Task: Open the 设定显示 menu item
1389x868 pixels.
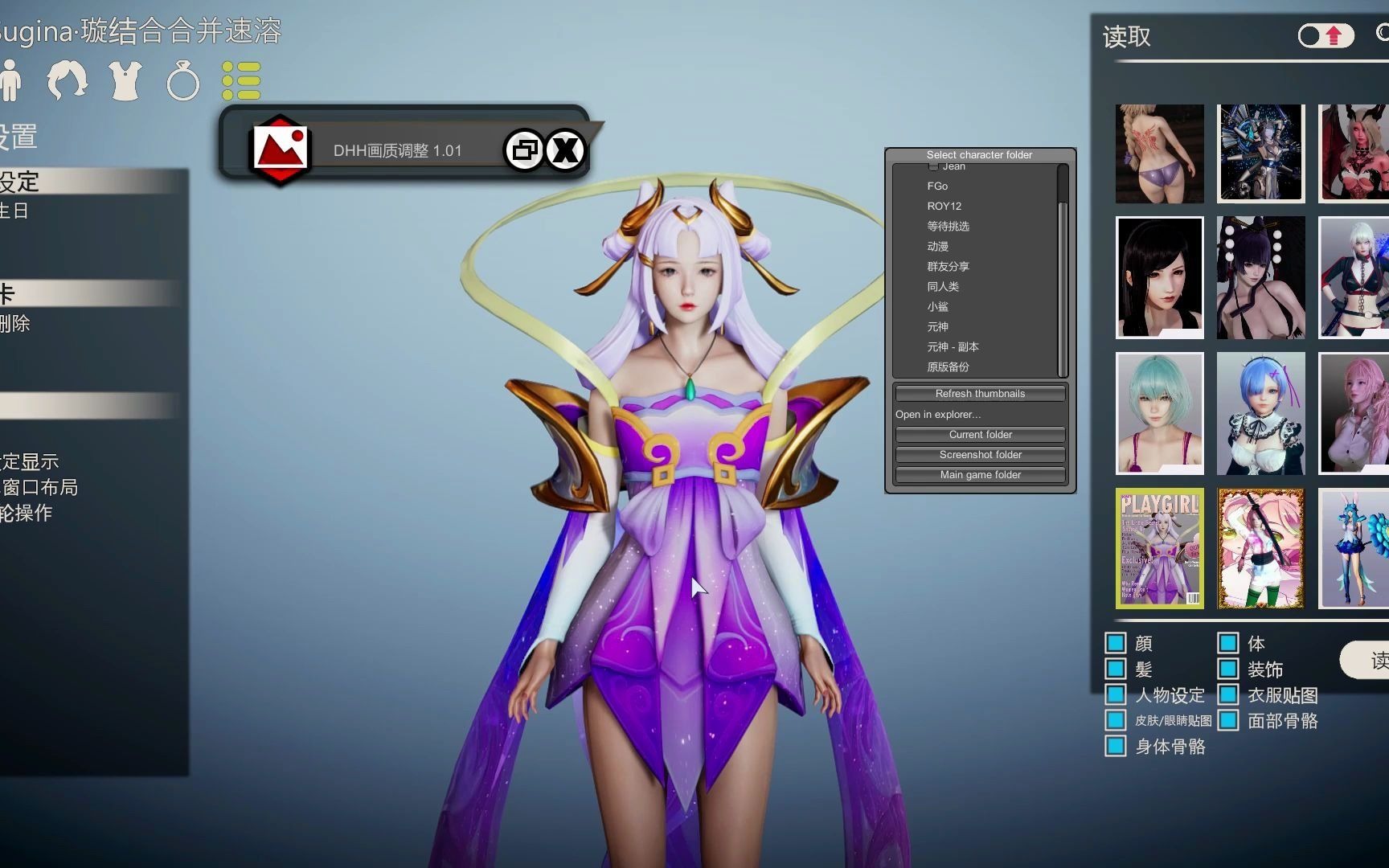Action: [x=30, y=461]
